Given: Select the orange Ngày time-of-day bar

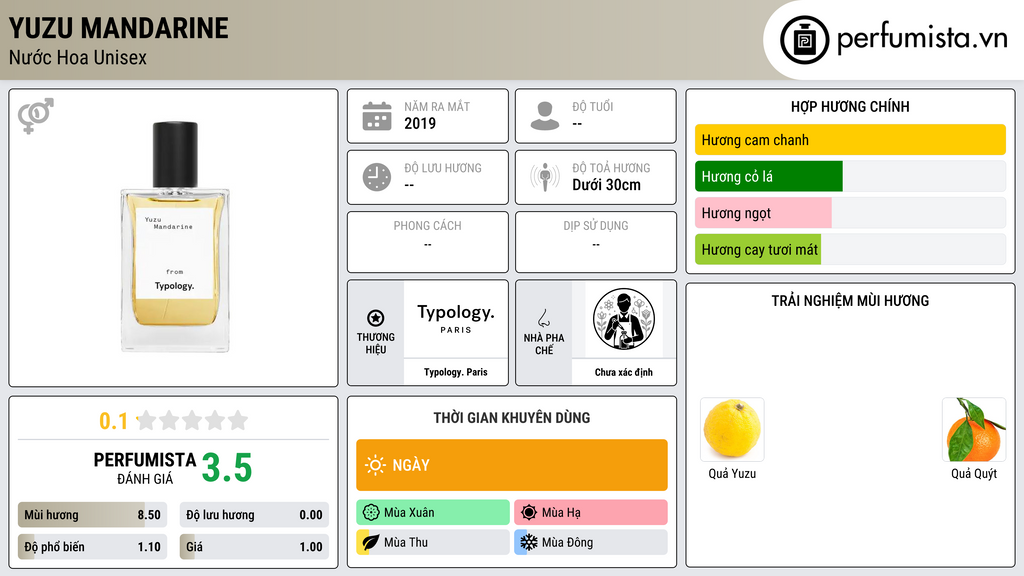Looking at the screenshot, I should click(x=512, y=465).
